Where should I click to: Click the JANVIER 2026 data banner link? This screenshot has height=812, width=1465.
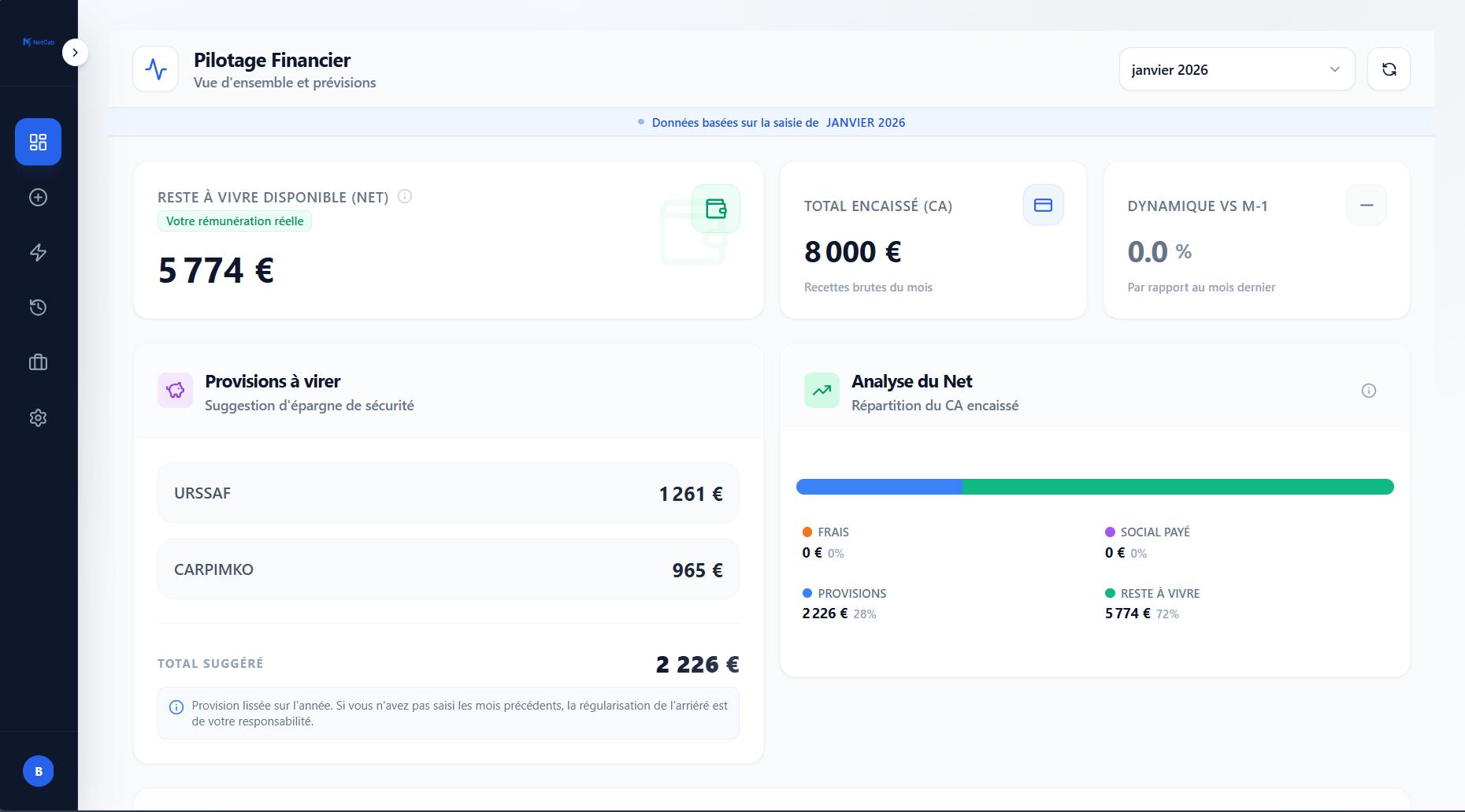coord(866,122)
